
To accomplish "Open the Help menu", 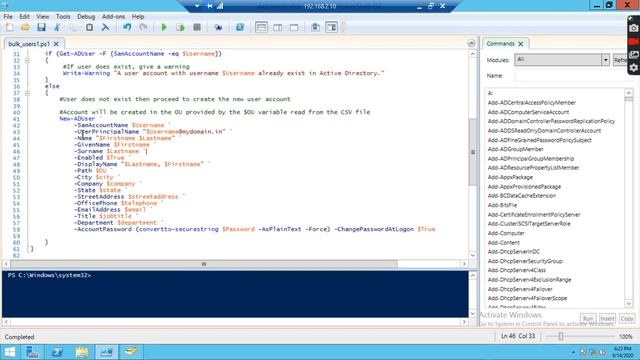I will click(x=138, y=16).
